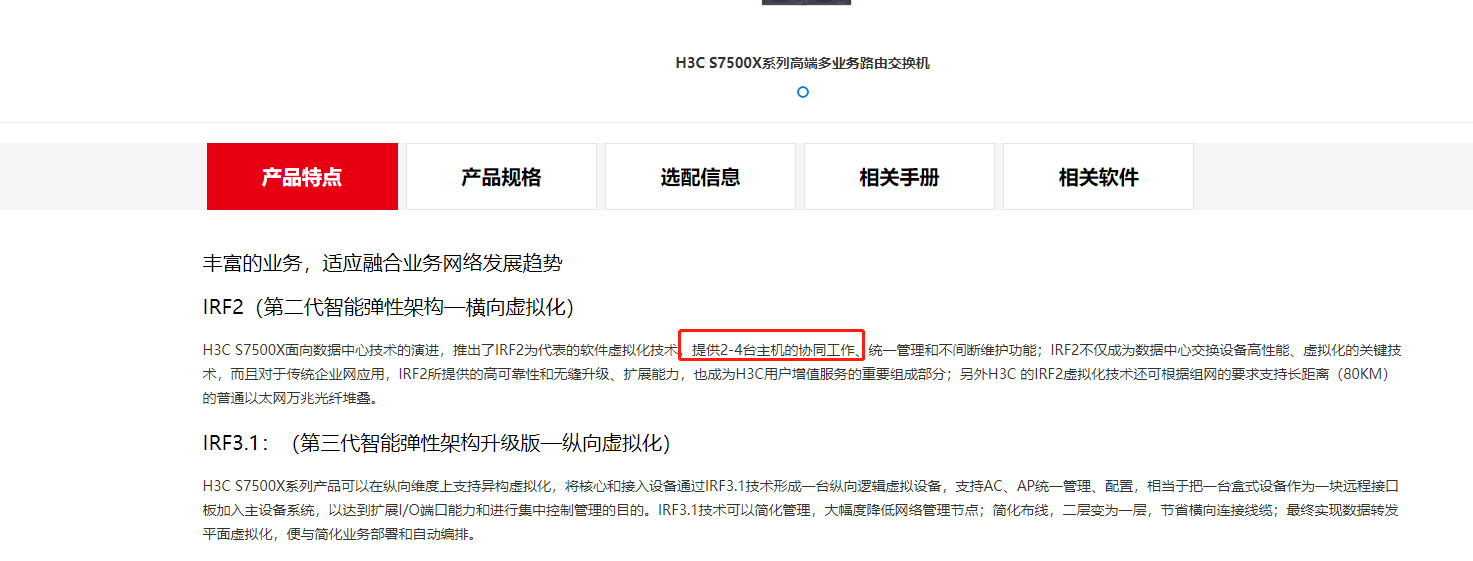
Task: Switch to the 产品规格 tab
Action: pos(501,177)
